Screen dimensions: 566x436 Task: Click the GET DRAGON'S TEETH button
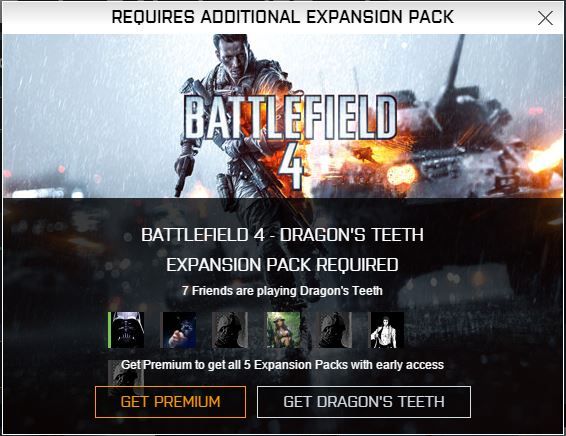[x=364, y=402]
